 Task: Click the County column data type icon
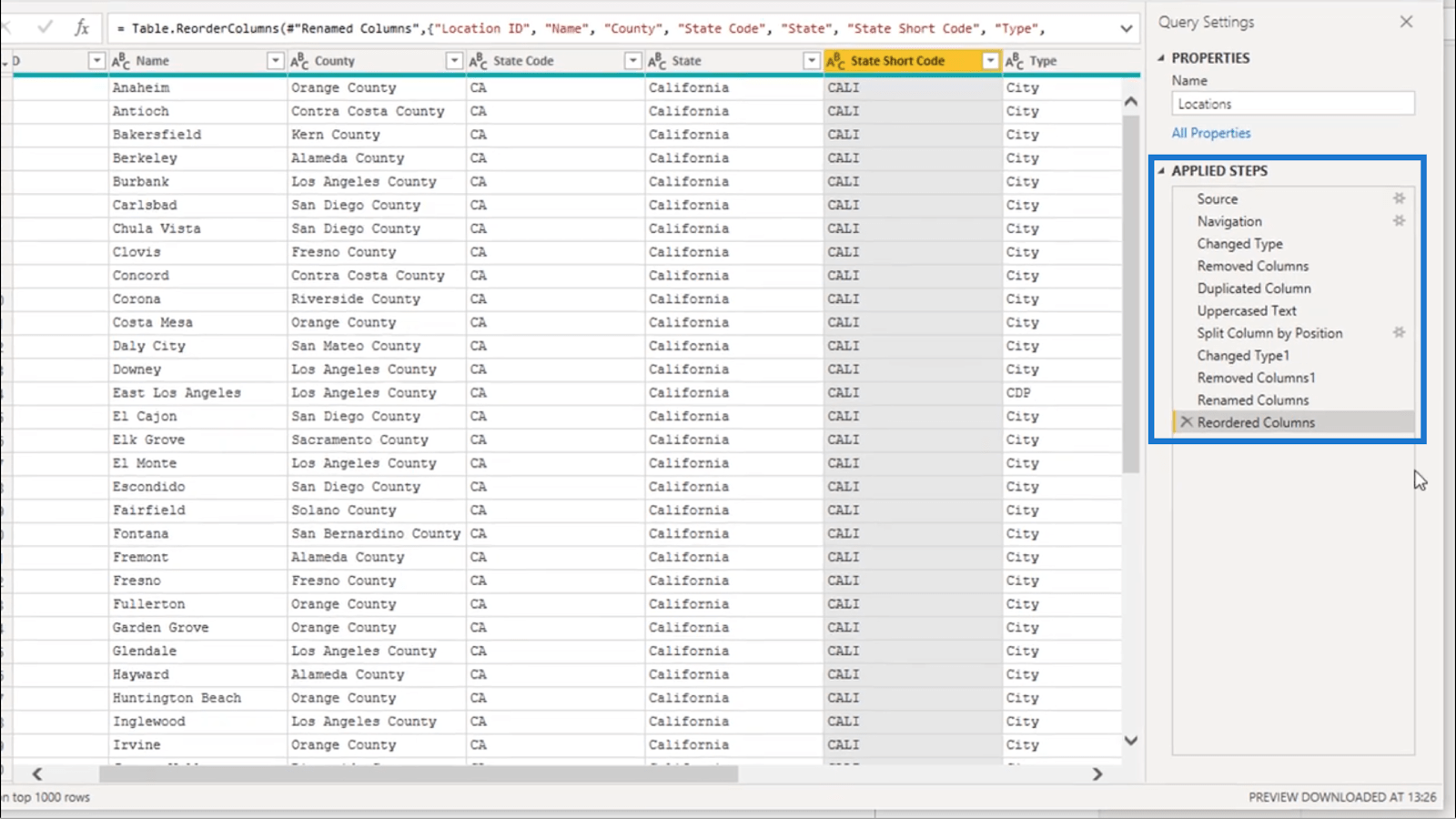click(x=299, y=61)
